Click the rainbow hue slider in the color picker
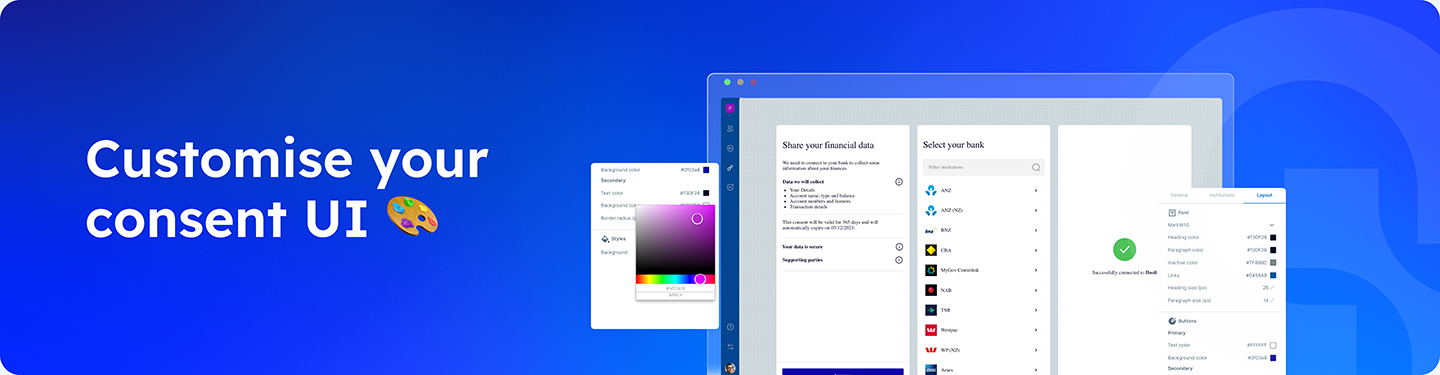Image resolution: width=1440 pixels, height=375 pixels. (x=675, y=279)
